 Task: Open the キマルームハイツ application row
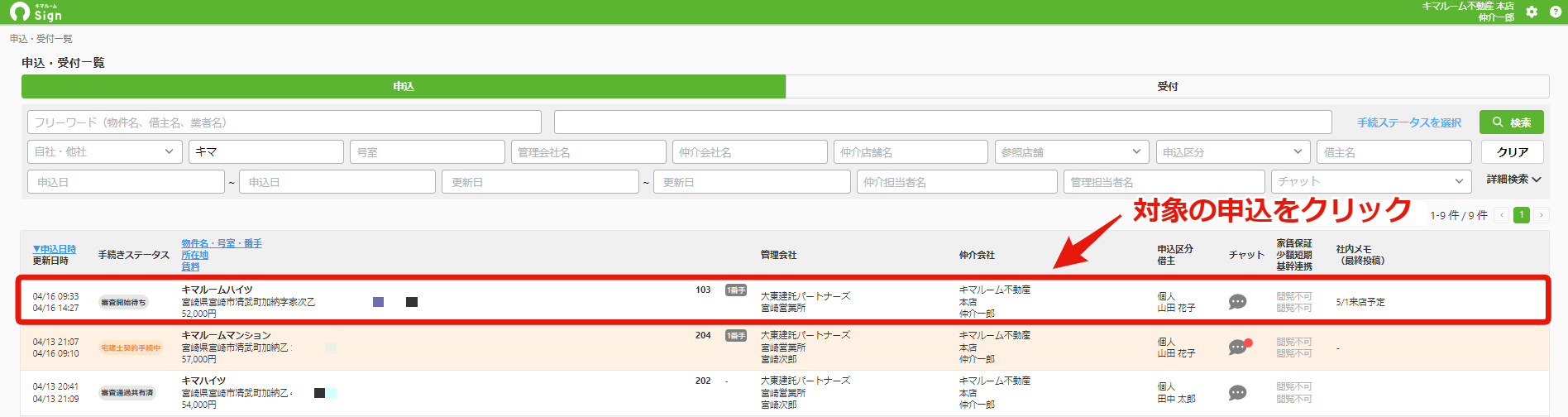coord(784,302)
